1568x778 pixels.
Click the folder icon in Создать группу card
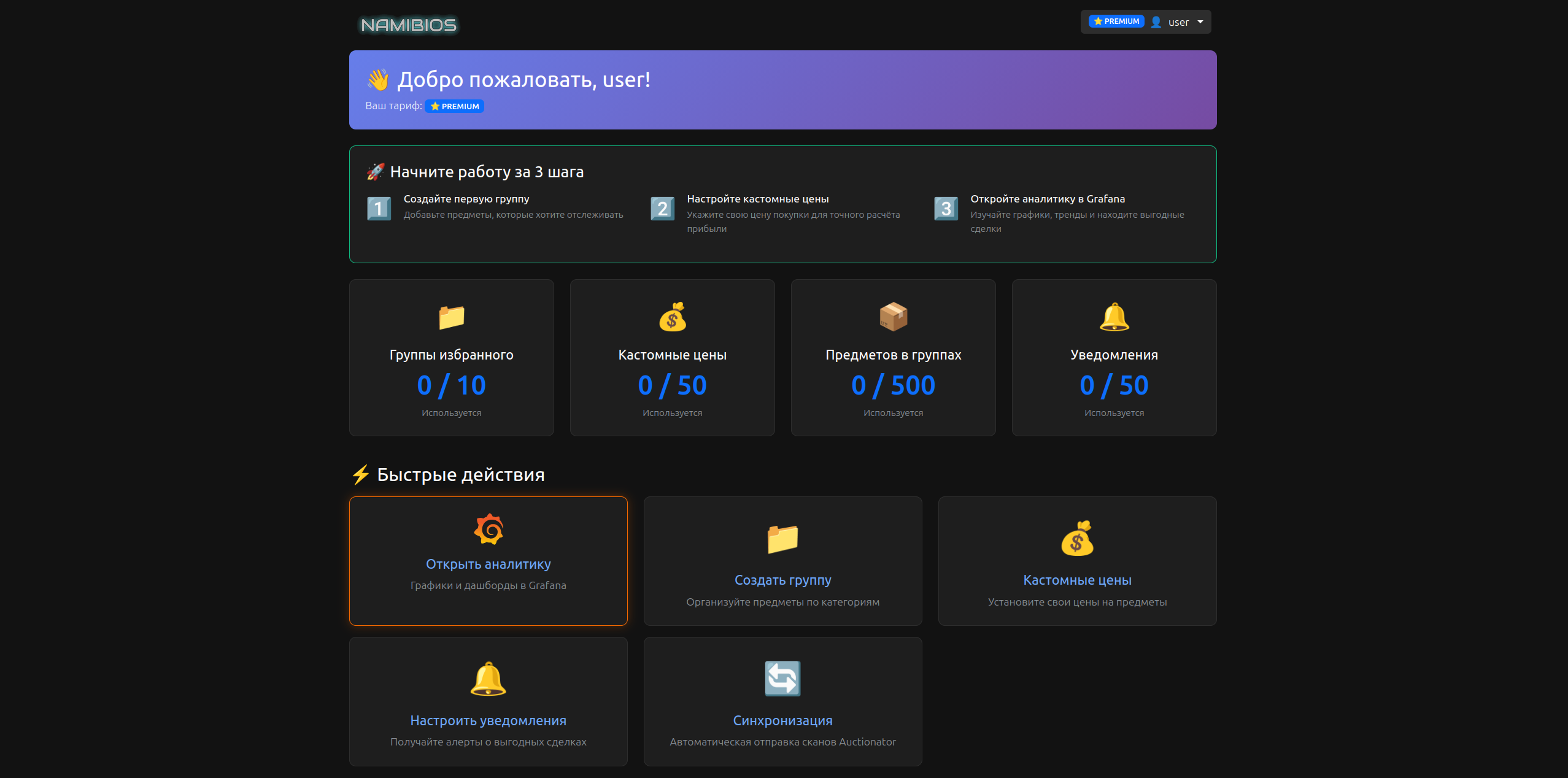click(783, 539)
